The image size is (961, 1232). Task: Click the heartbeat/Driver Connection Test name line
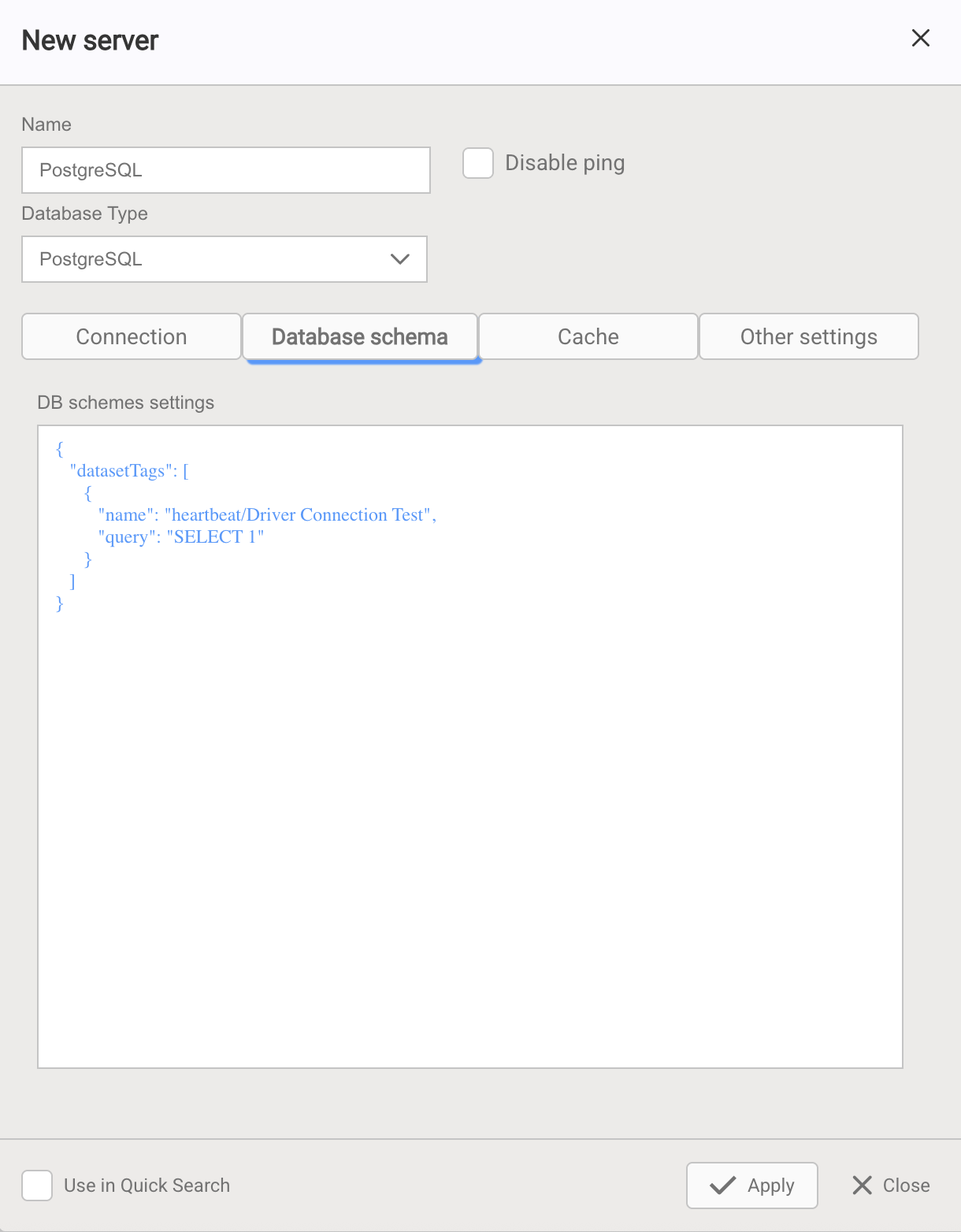pyautogui.click(x=267, y=515)
